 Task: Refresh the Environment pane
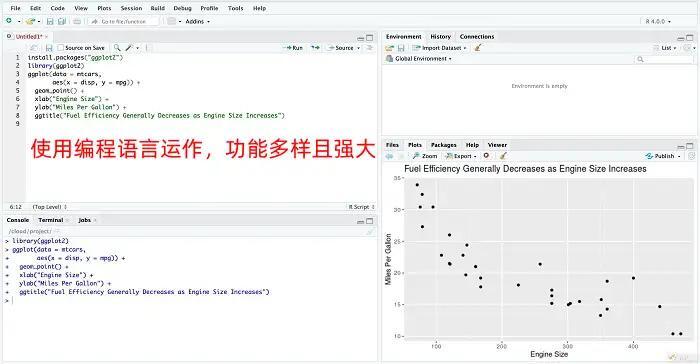[x=688, y=48]
